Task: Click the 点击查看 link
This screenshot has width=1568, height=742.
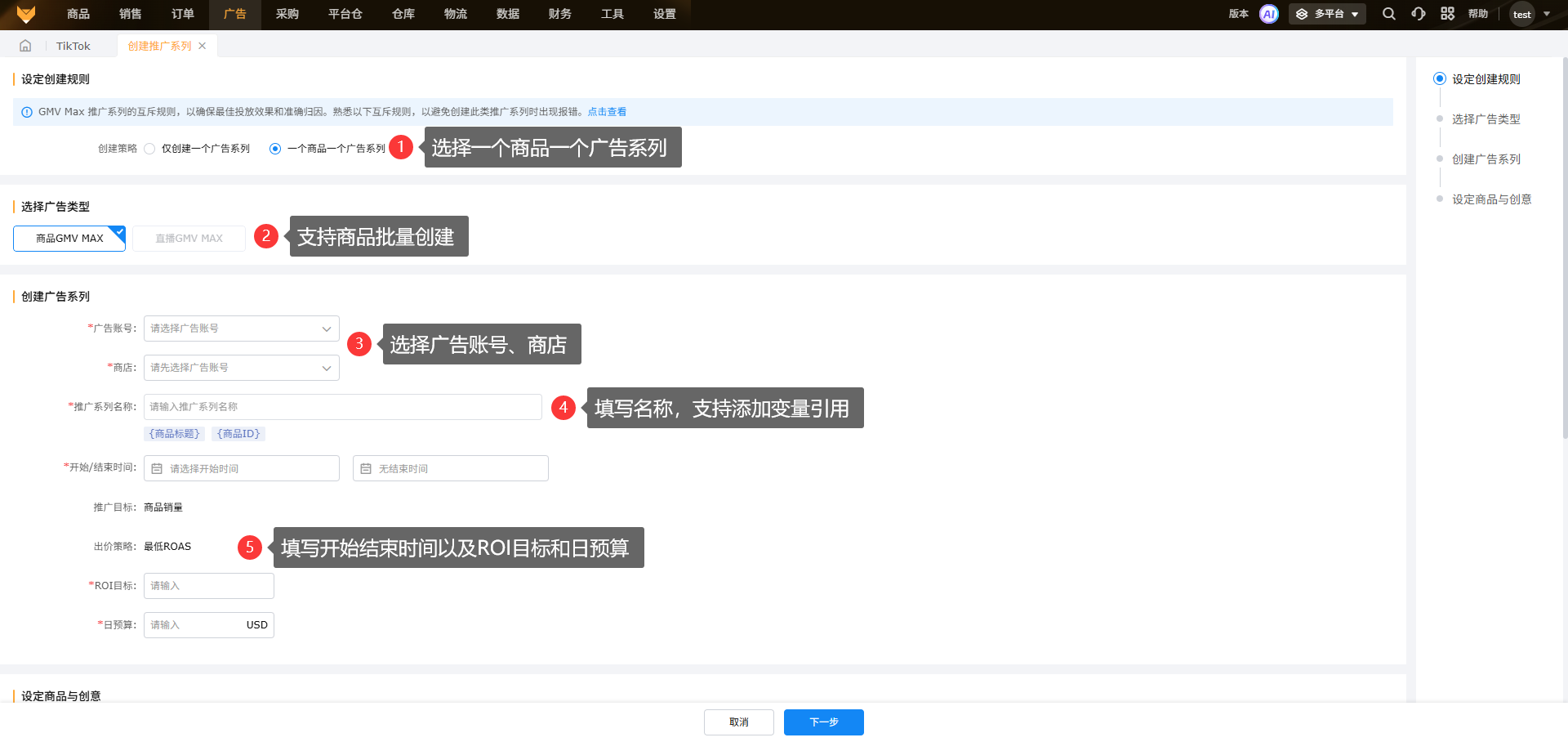Action: 607,112
